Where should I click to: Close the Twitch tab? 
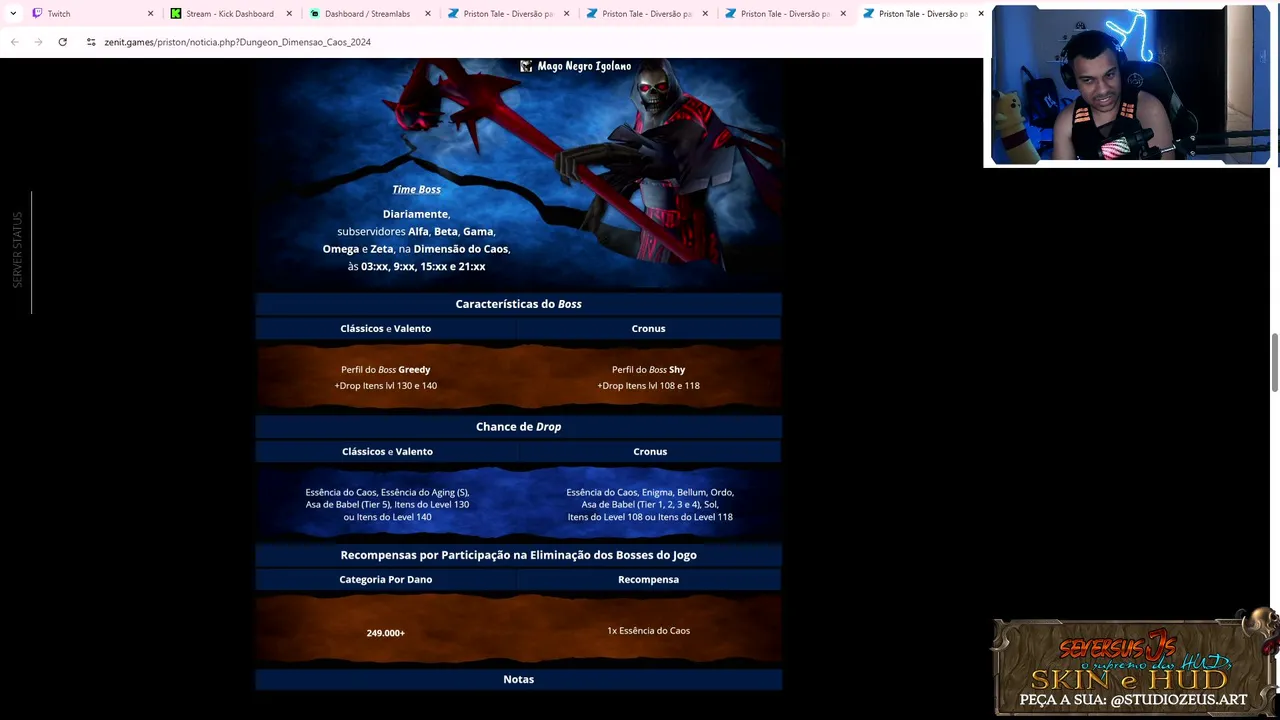(x=151, y=14)
